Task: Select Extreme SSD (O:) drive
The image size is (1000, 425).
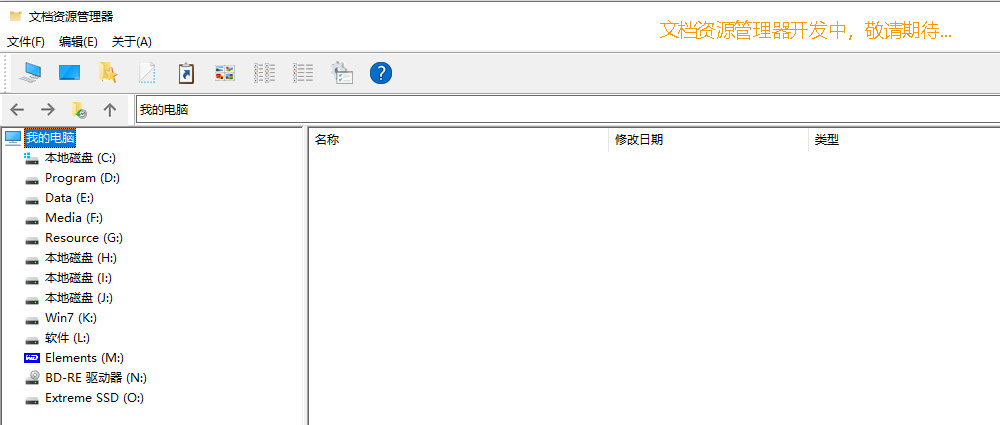Action: click(94, 398)
